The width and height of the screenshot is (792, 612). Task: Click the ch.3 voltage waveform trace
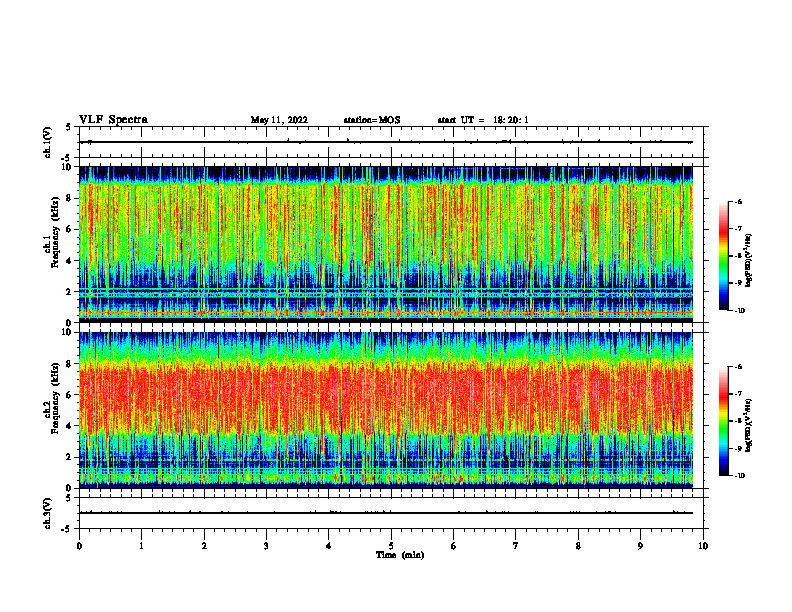[386, 513]
